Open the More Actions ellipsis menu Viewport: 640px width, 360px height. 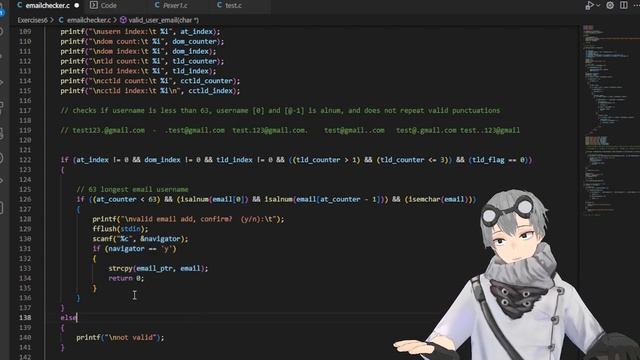coord(636,5)
